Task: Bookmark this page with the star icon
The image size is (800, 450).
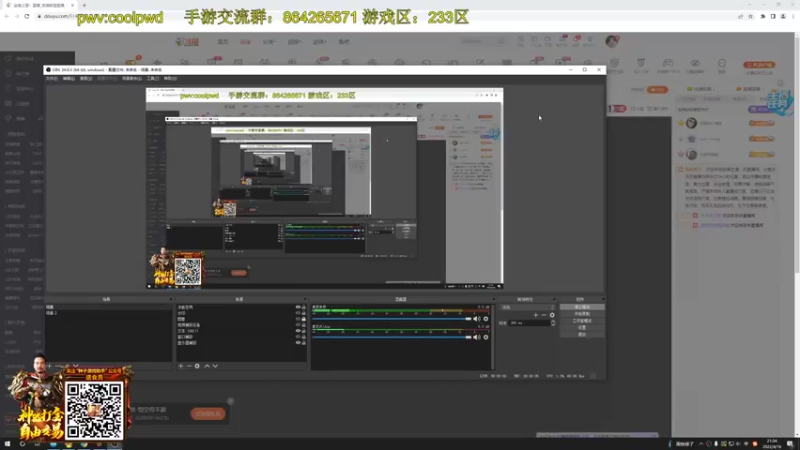Action: point(751,16)
